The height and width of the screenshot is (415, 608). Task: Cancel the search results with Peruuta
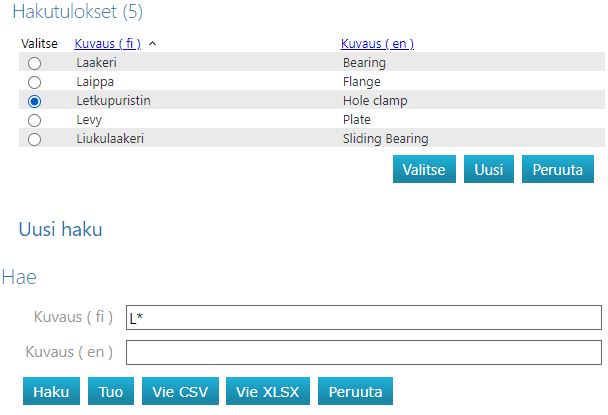point(558,169)
